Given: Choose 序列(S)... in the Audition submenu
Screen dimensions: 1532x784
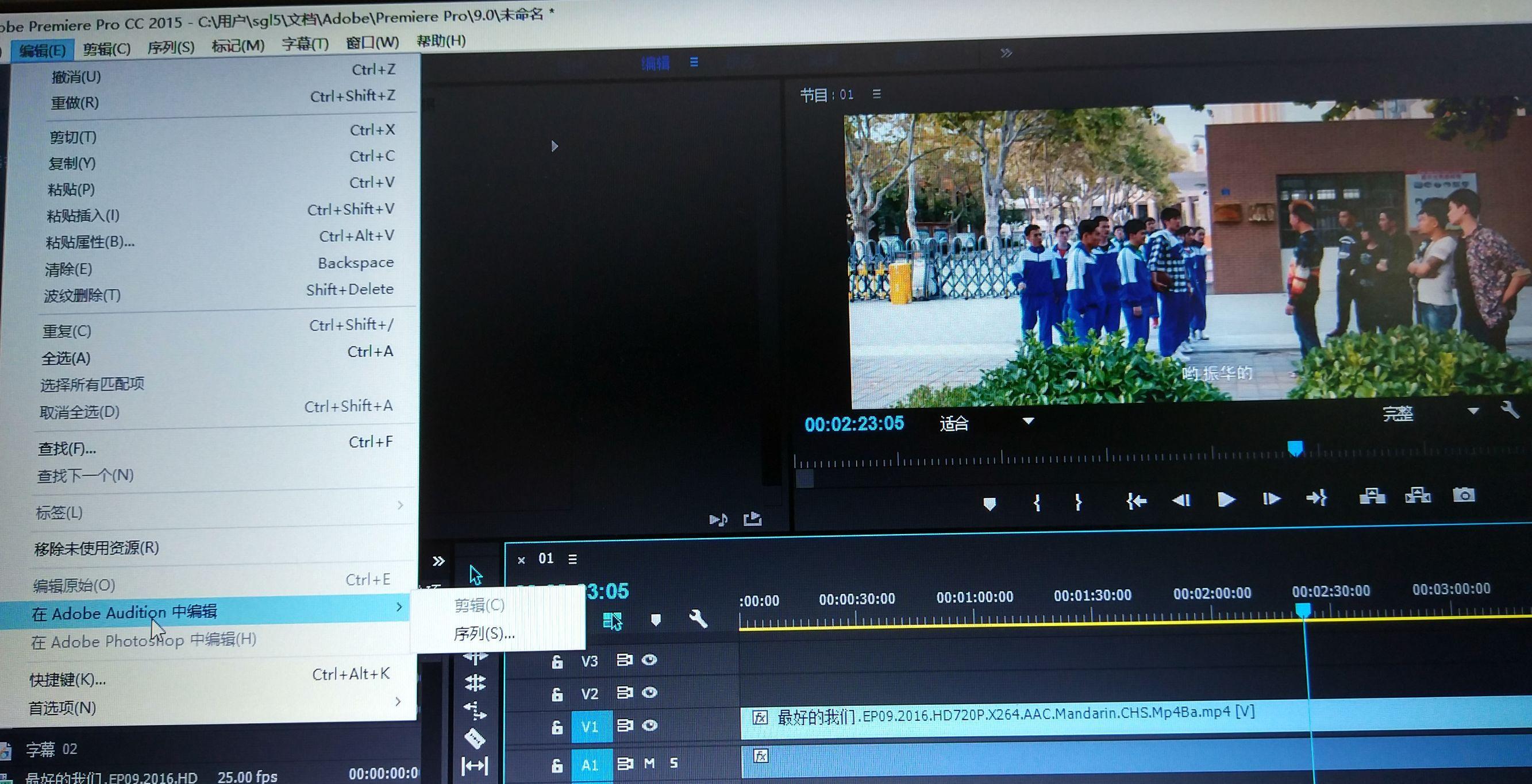Looking at the screenshot, I should (483, 634).
